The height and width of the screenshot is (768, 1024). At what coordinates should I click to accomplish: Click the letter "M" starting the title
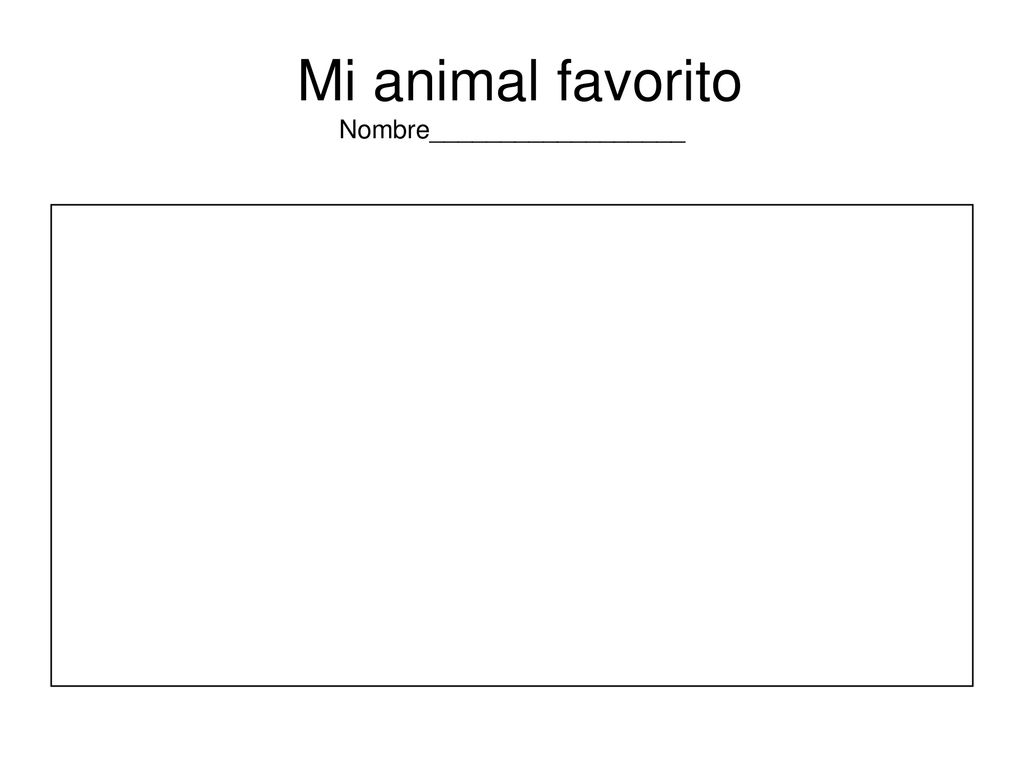(x=318, y=81)
